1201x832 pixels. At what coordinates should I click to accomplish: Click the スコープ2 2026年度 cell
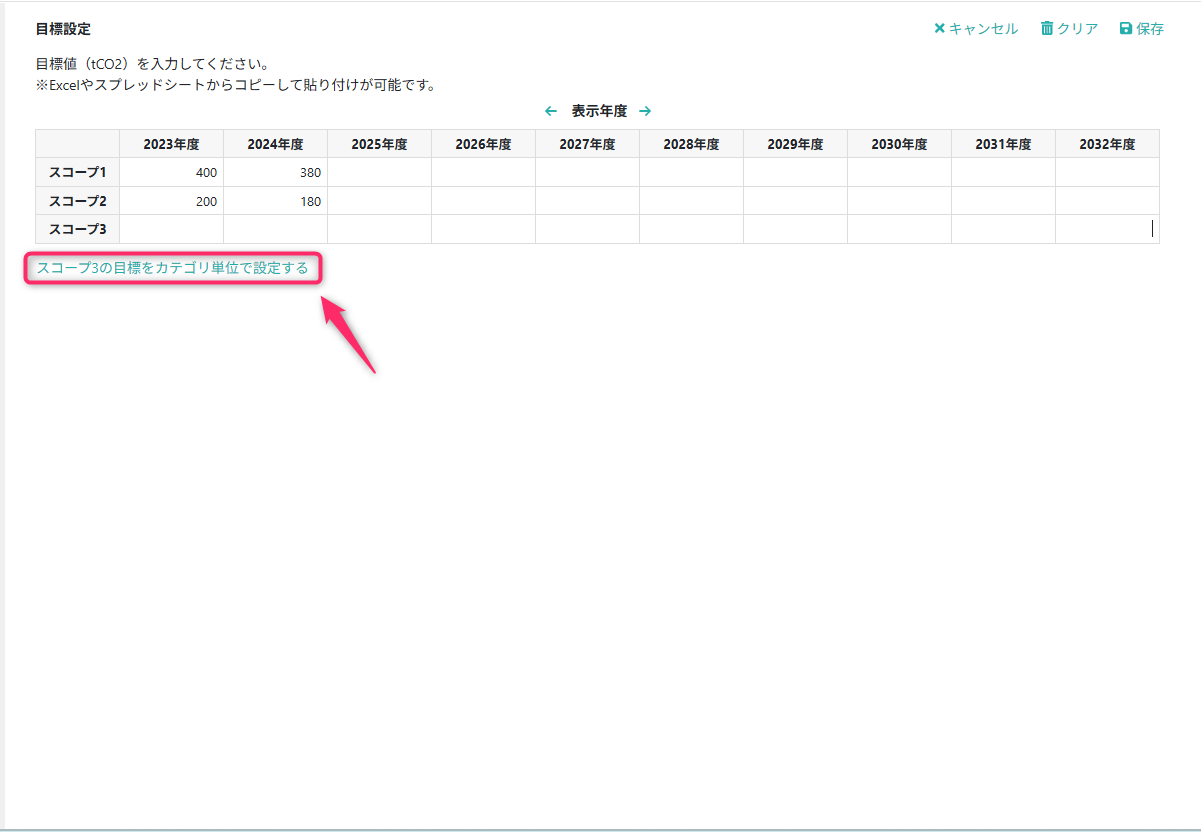pos(483,201)
